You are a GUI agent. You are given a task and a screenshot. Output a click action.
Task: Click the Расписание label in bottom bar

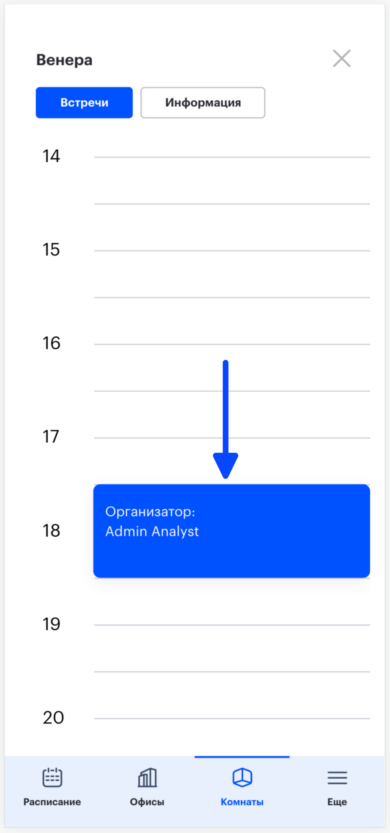(x=52, y=802)
